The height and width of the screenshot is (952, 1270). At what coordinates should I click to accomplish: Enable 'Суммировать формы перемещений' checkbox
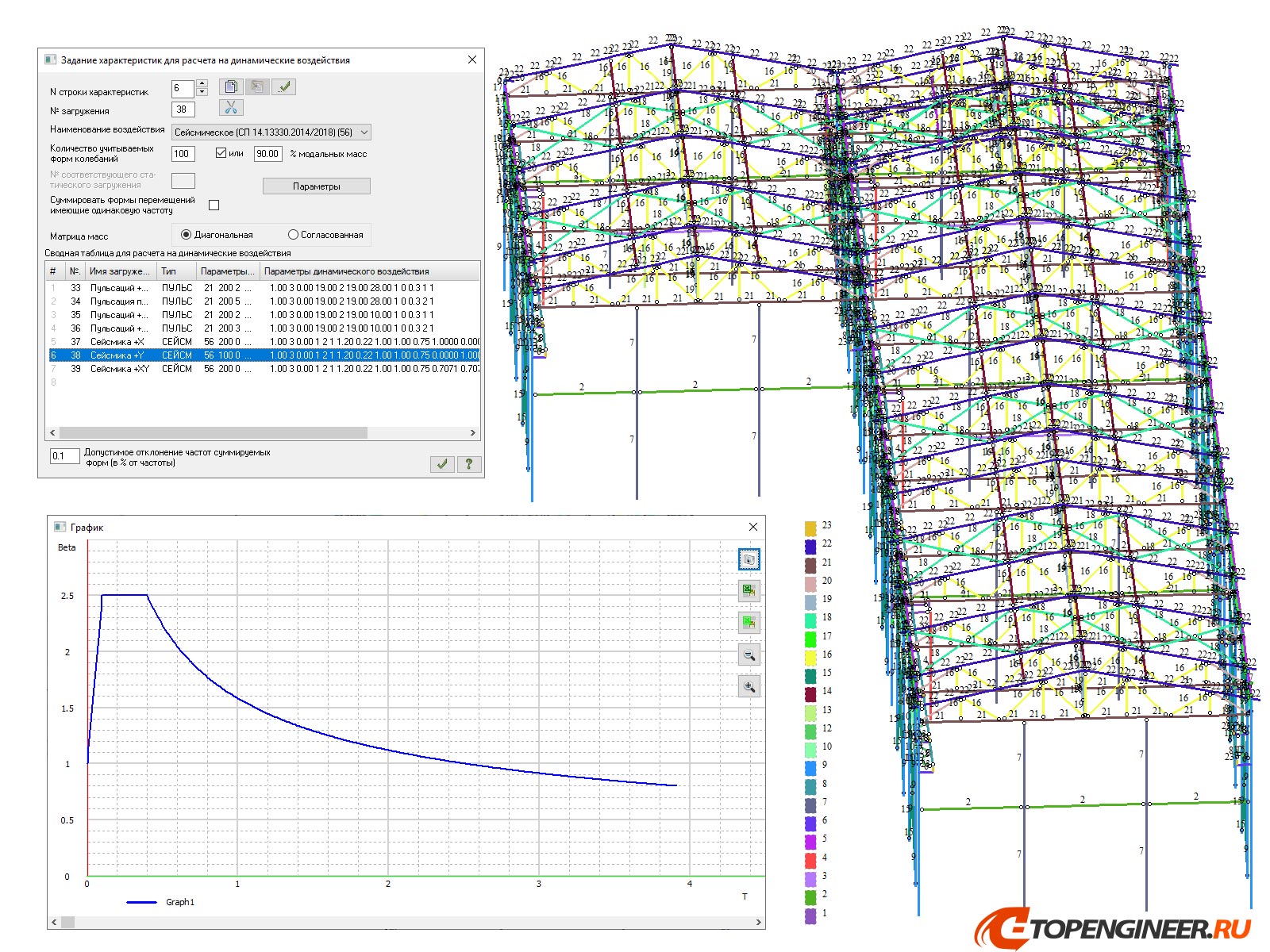[214, 205]
